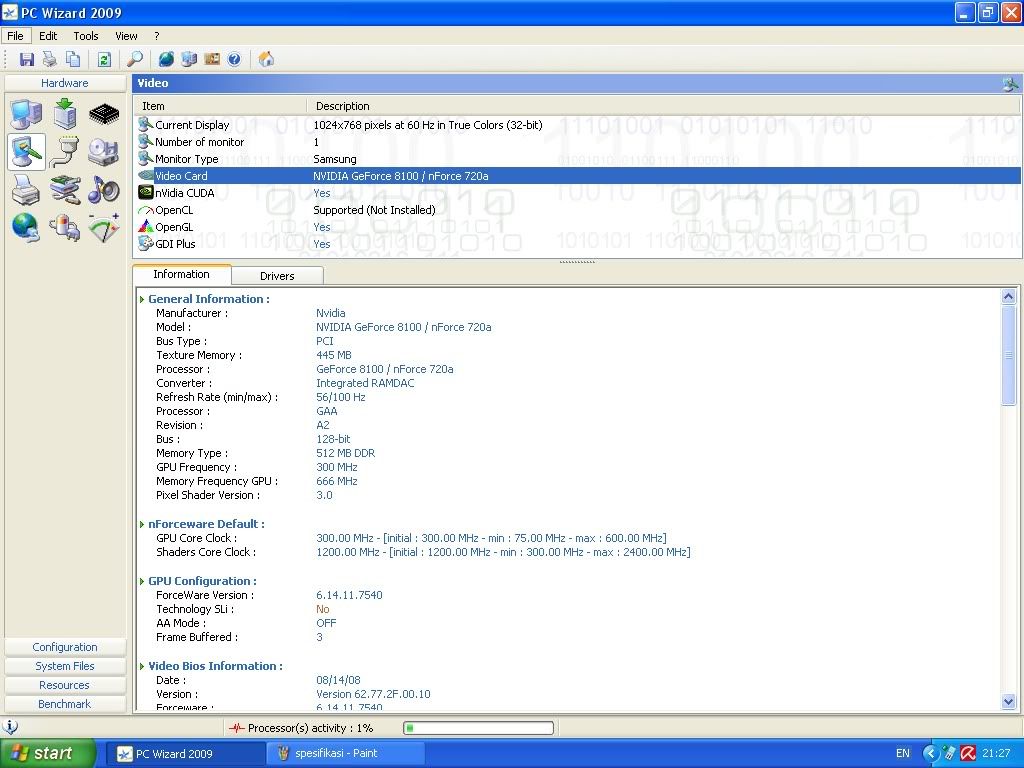Select the Information tab
This screenshot has width=1024, height=768.
tap(182, 274)
